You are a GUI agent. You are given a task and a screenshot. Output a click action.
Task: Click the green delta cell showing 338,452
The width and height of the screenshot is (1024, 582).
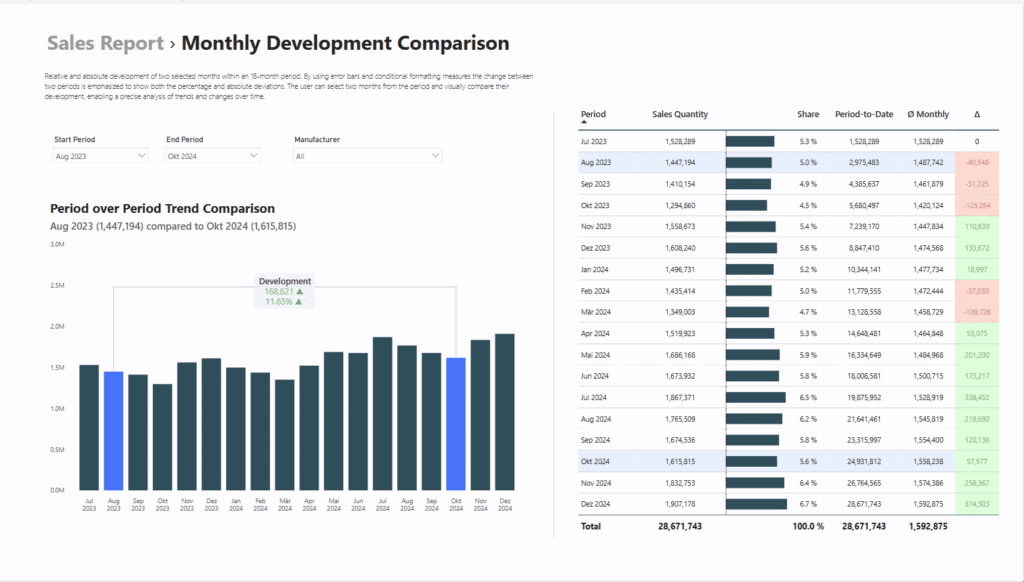coord(975,397)
